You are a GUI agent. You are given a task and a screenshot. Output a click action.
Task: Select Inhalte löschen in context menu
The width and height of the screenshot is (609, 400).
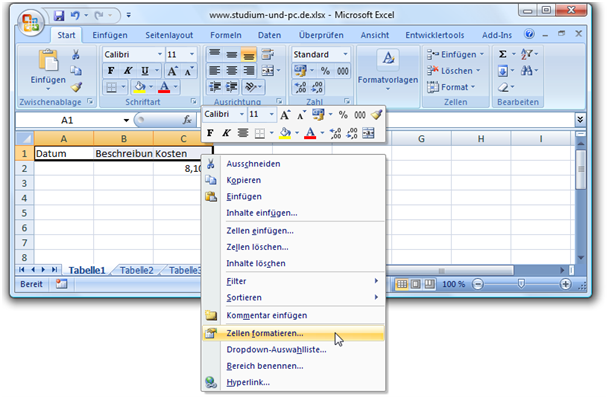pos(294,263)
